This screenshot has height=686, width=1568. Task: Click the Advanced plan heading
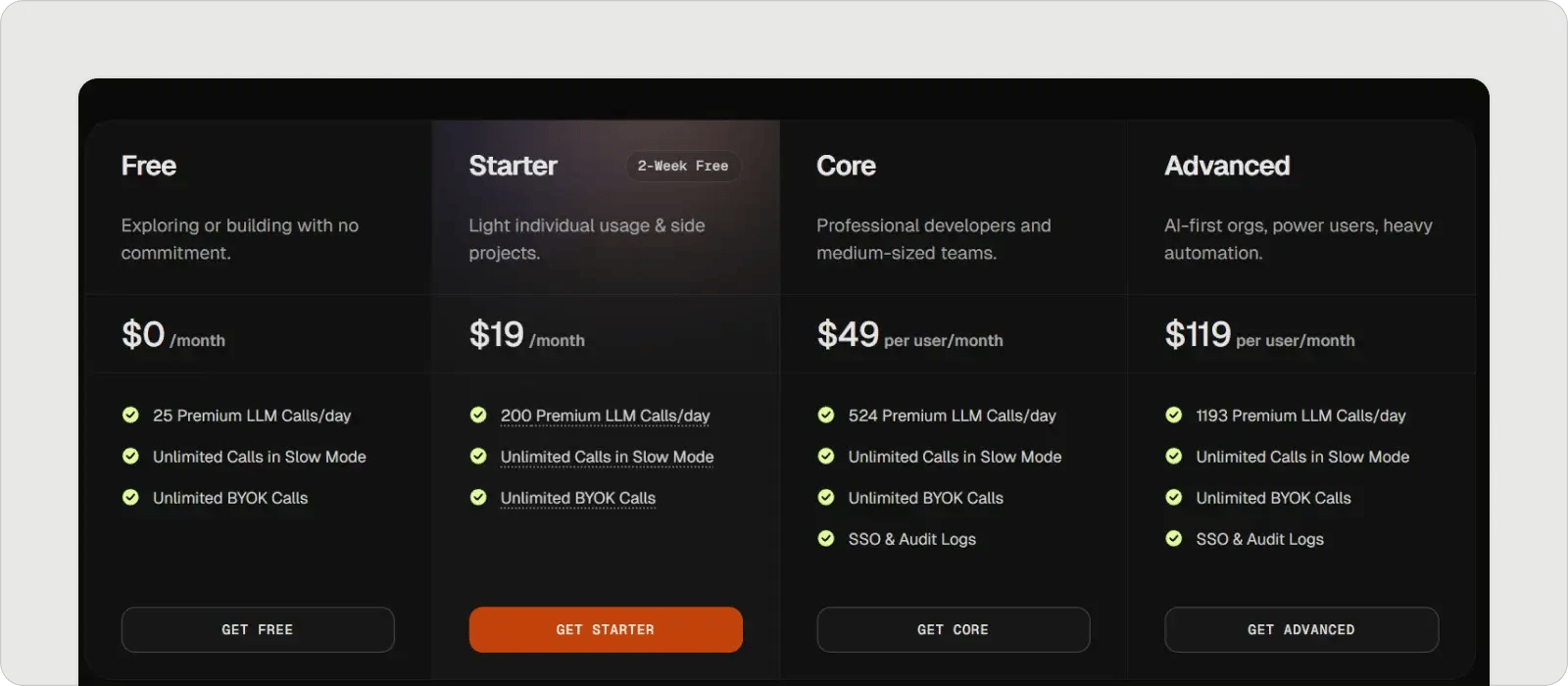(x=1226, y=166)
